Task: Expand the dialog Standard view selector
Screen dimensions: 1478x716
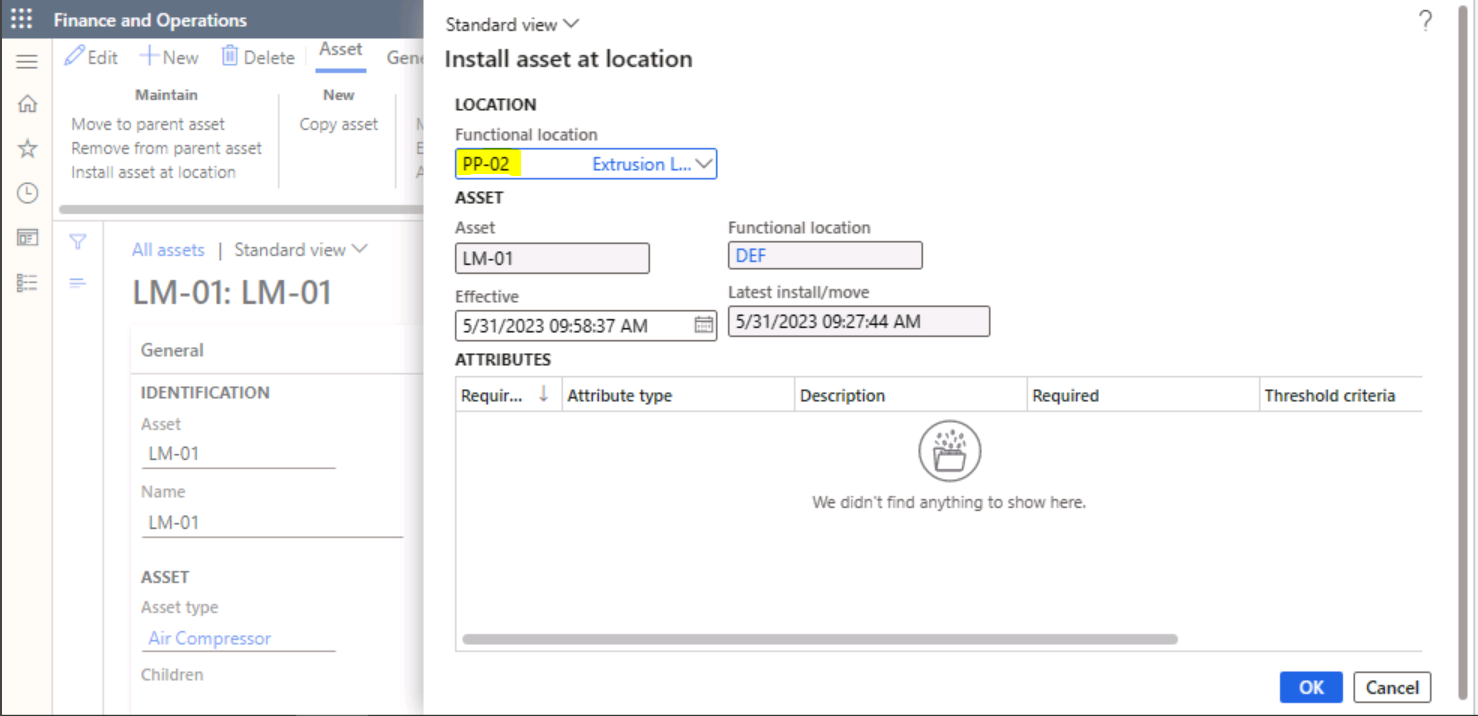Action: click(x=512, y=24)
